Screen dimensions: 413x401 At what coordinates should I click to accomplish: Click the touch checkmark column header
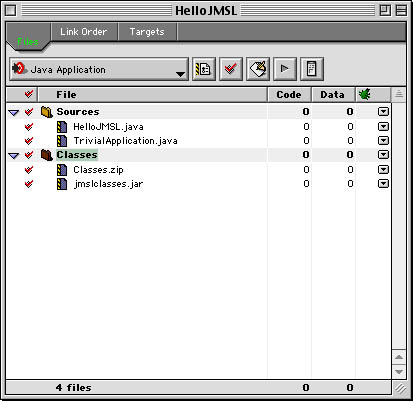(29, 95)
